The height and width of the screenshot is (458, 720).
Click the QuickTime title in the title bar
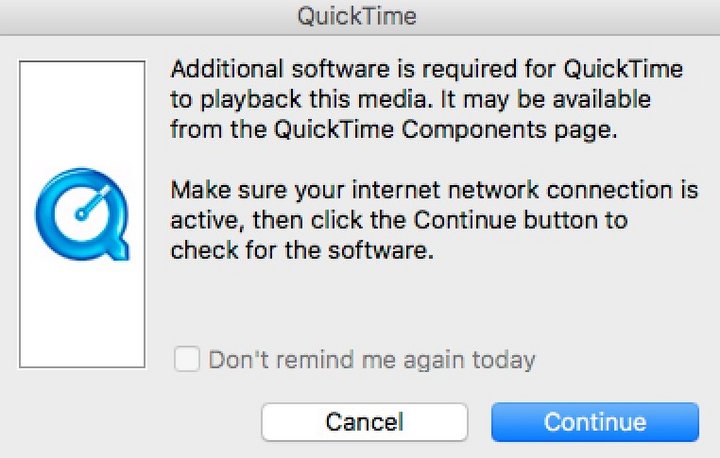tap(357, 17)
